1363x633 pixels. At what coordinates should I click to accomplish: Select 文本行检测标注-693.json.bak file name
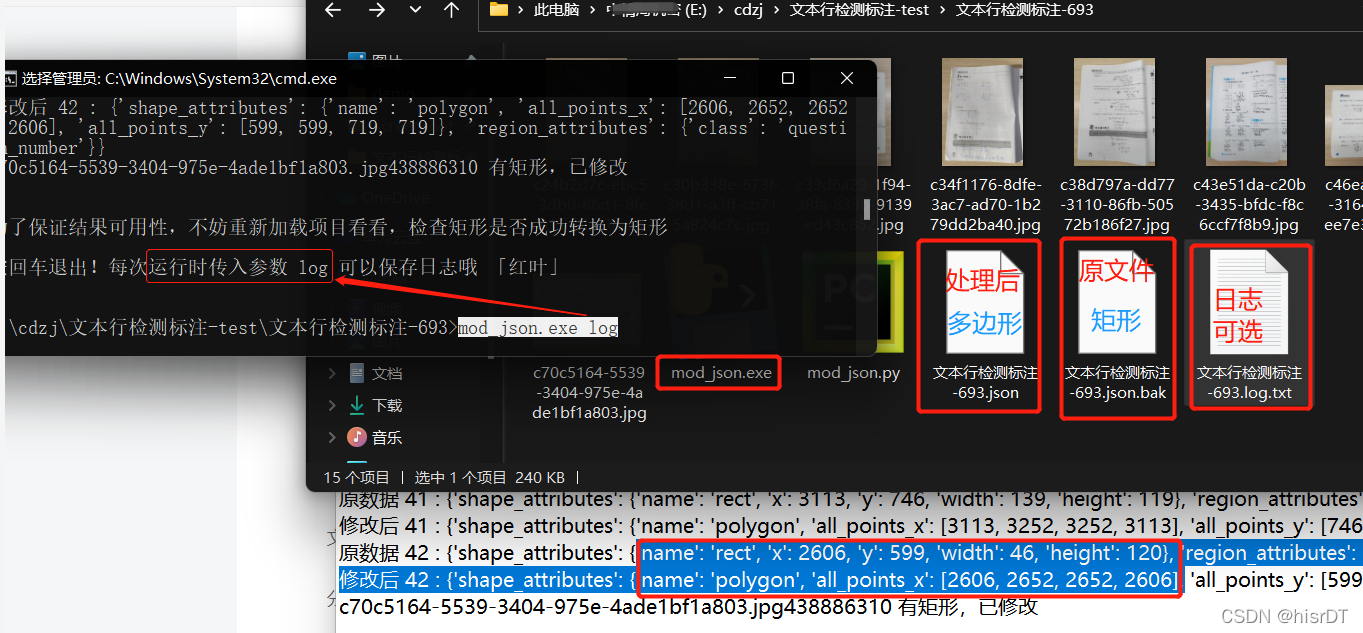click(1117, 382)
